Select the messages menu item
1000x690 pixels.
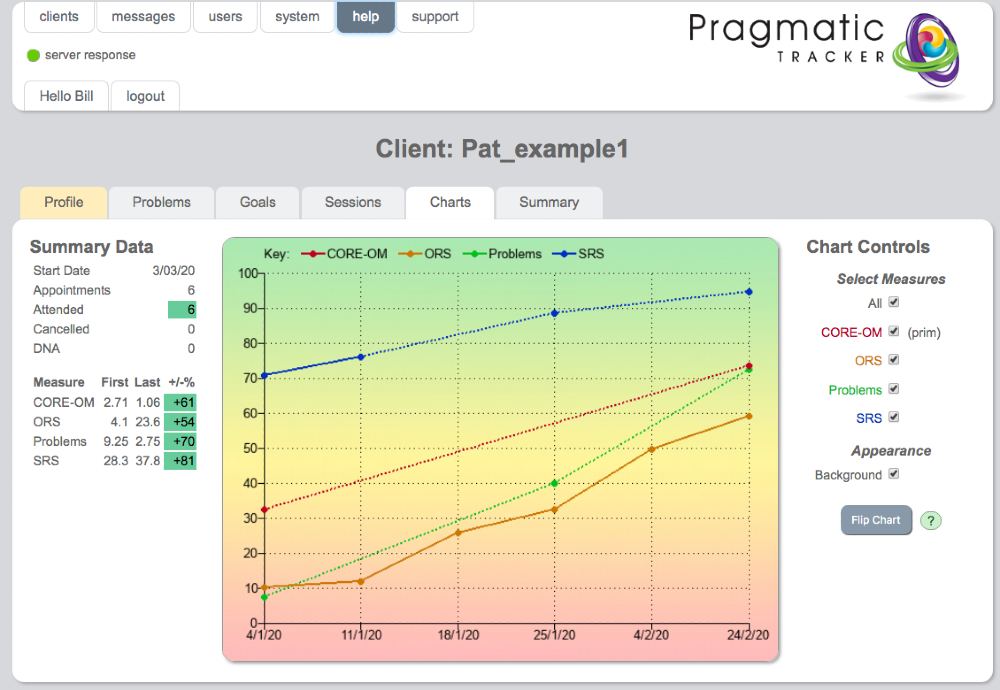(x=143, y=16)
